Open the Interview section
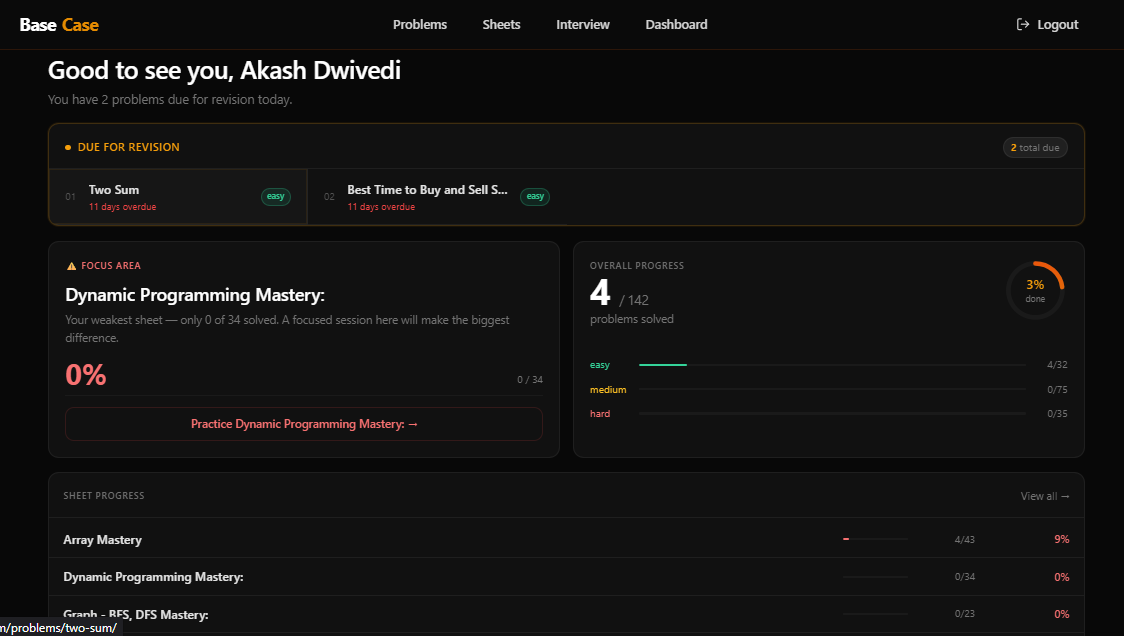This screenshot has width=1124, height=636. pyautogui.click(x=583, y=24)
